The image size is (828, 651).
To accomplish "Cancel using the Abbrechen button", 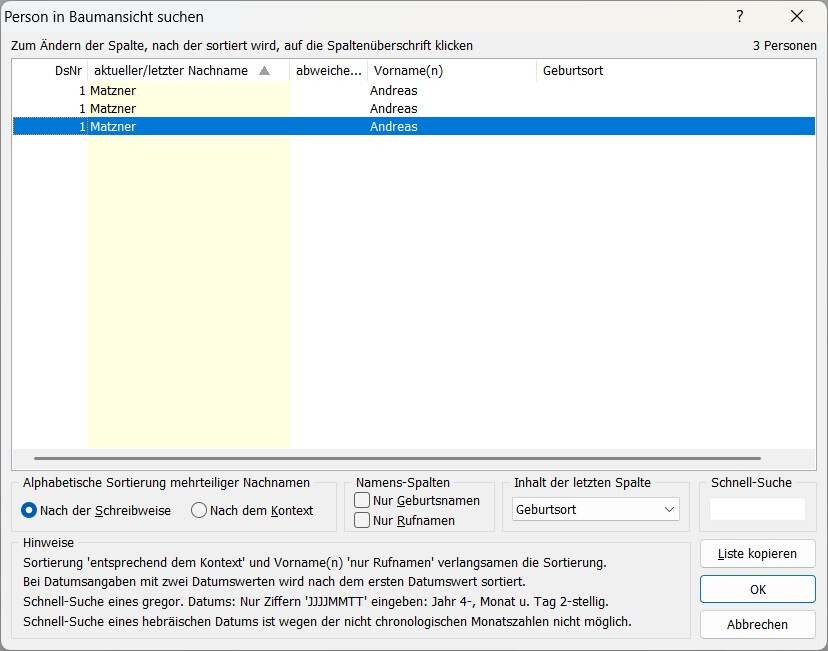I will 758,625.
